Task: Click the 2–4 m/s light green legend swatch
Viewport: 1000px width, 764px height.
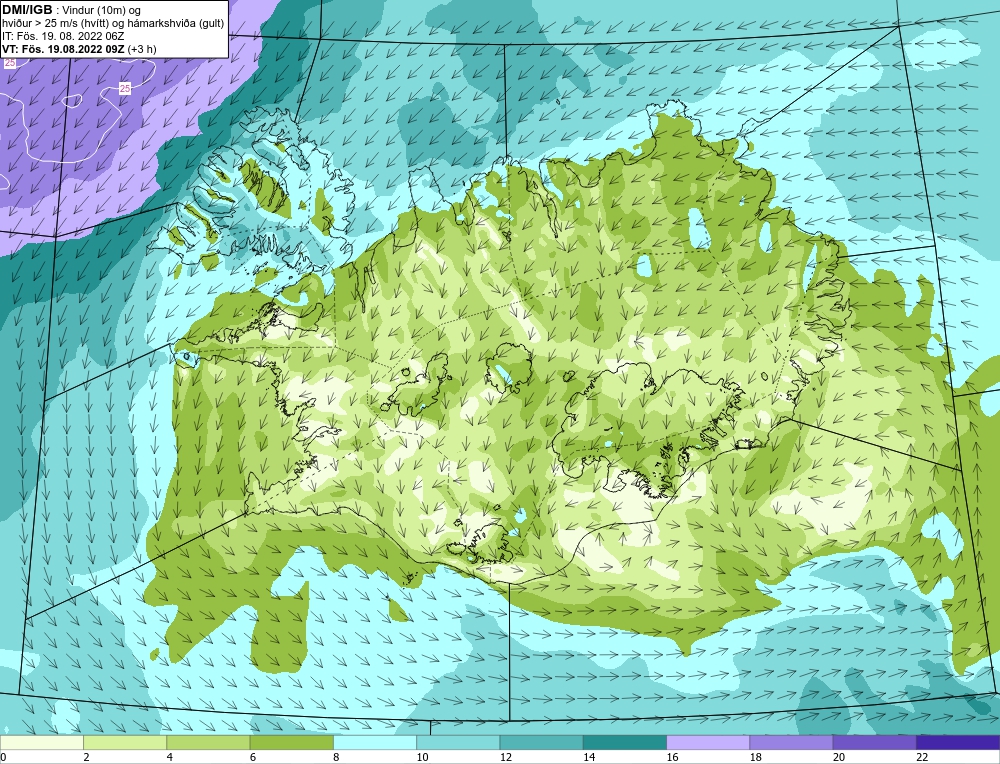Action: (x=125, y=742)
